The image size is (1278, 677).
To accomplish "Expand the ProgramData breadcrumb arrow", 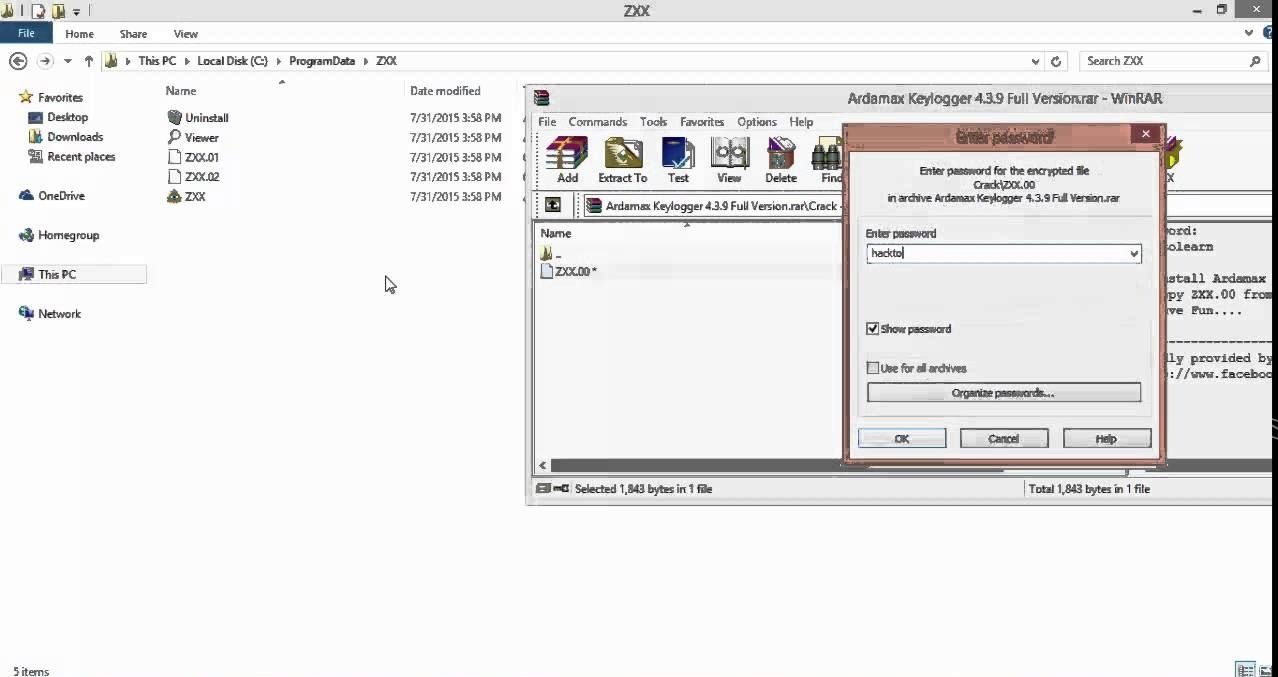I will [365, 61].
